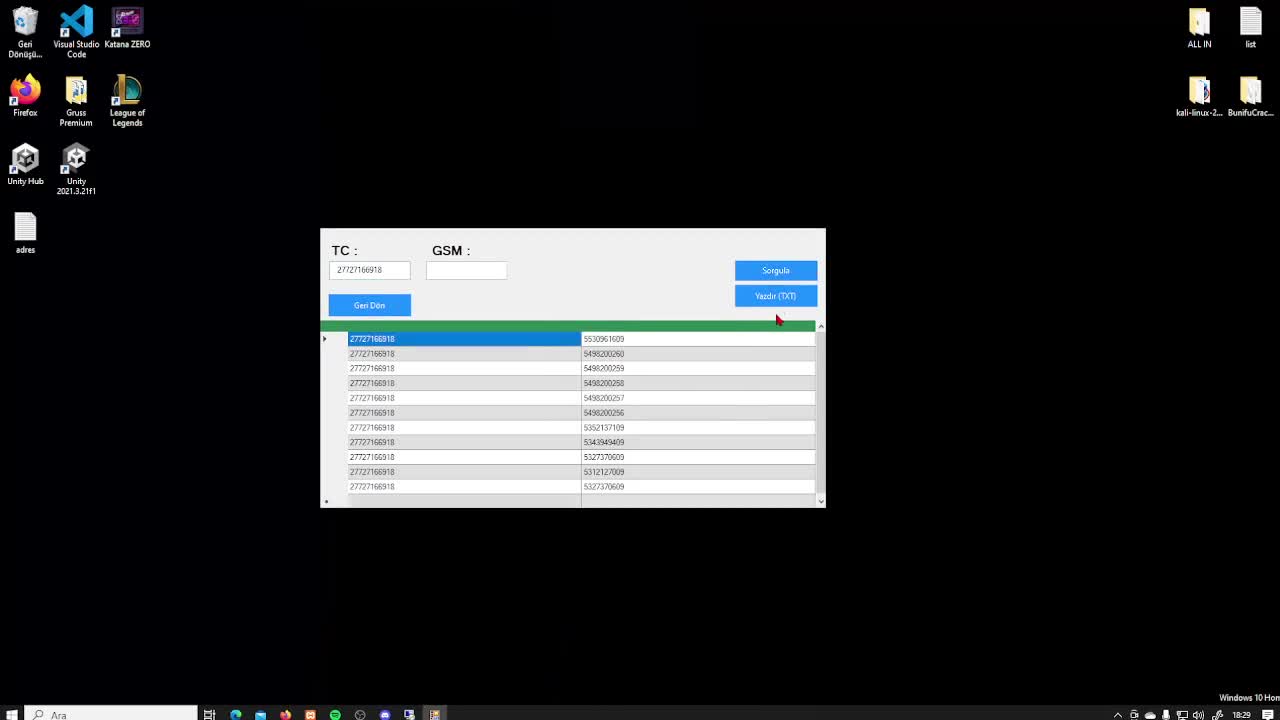Open the list file icon on desktop

[1250, 28]
